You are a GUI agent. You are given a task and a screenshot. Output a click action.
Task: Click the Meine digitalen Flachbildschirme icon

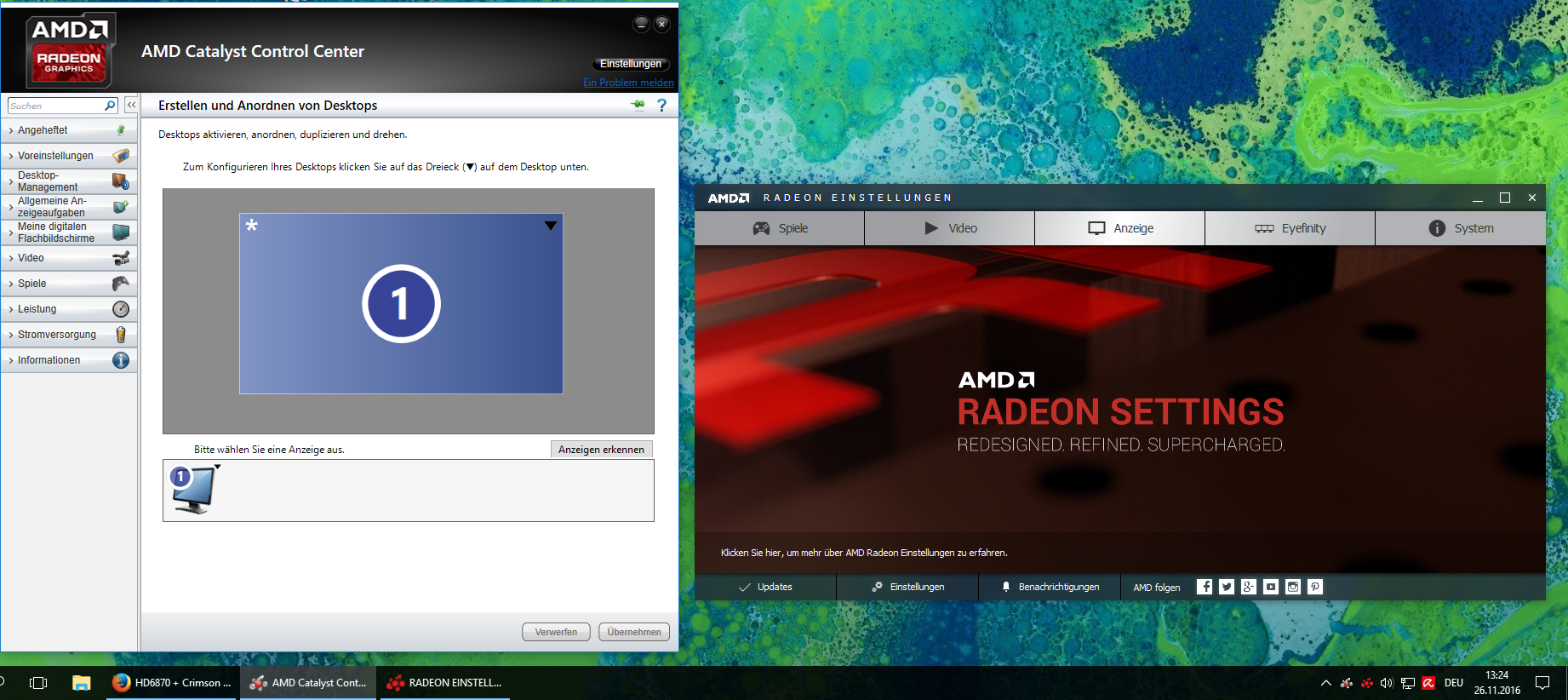tap(121, 232)
